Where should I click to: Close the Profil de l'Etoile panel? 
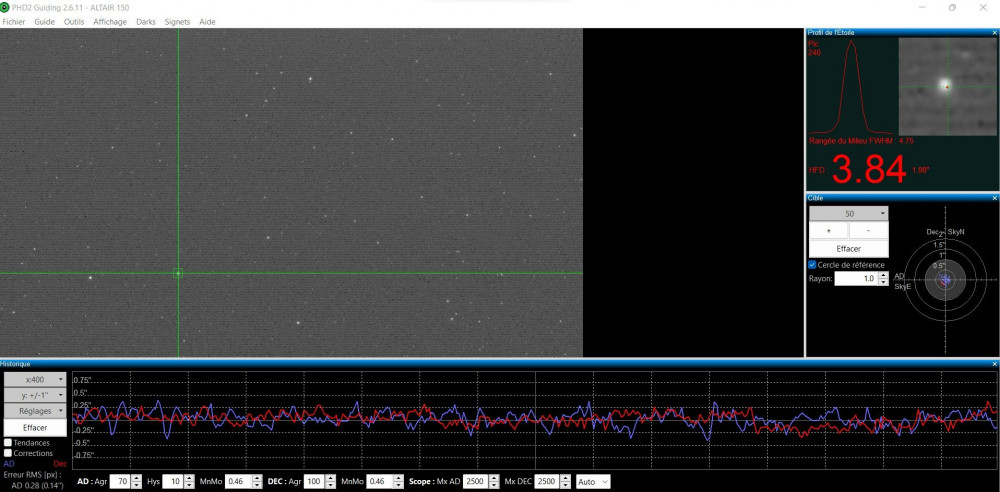pos(994,32)
